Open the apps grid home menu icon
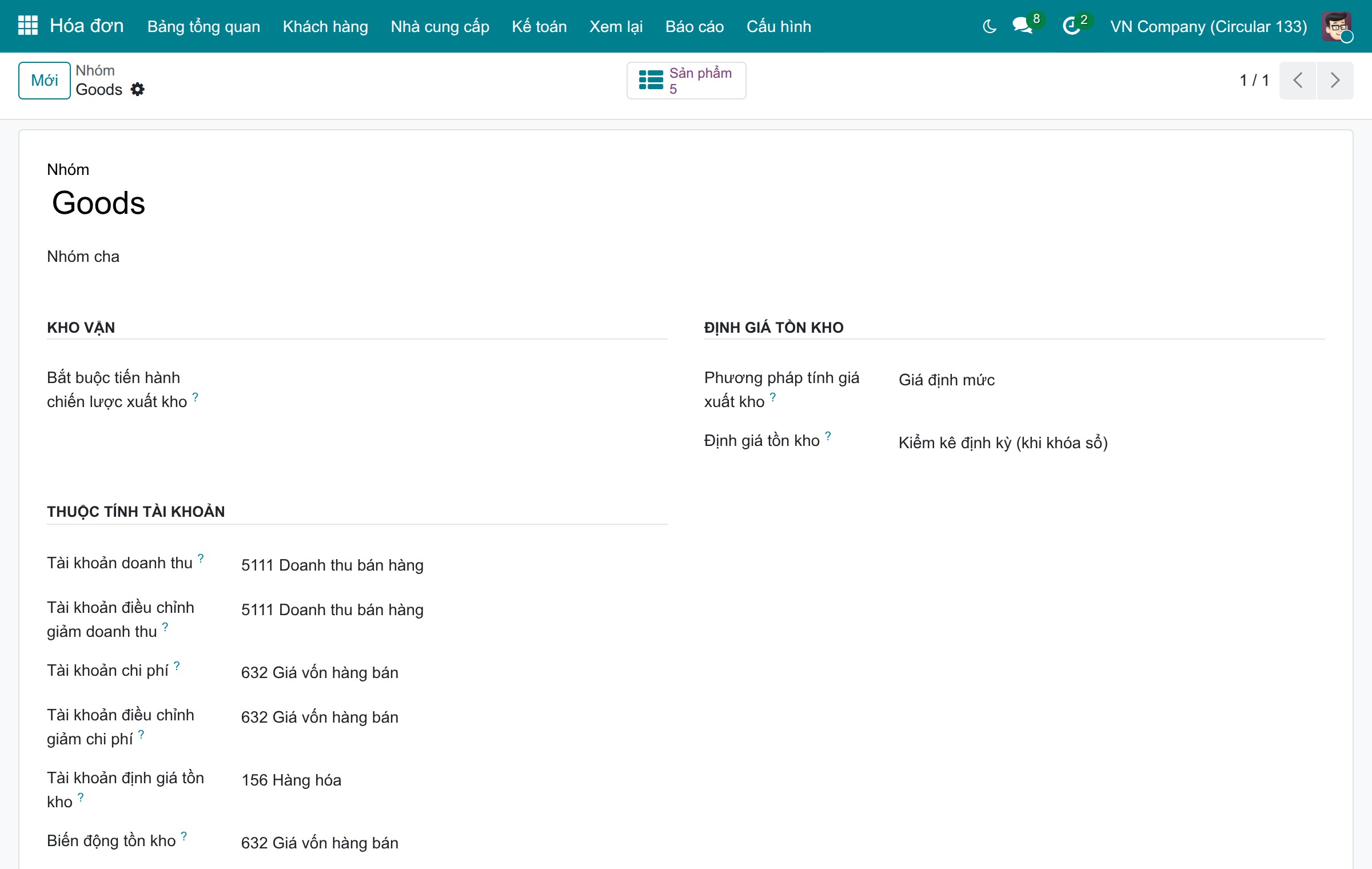 click(x=27, y=26)
